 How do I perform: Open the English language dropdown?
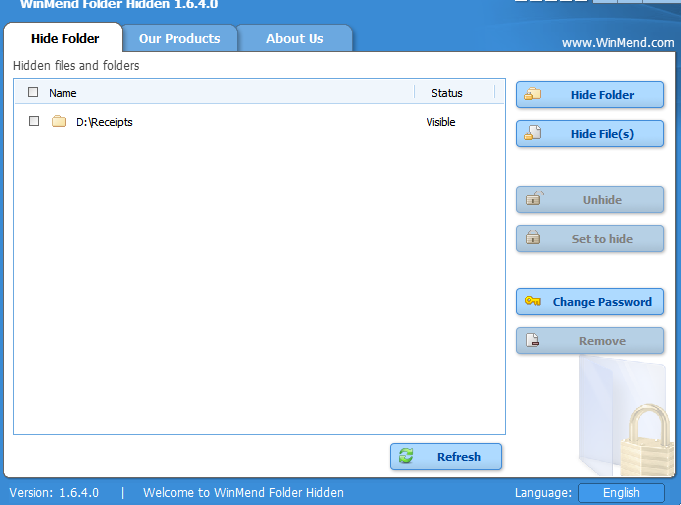[x=621, y=492]
